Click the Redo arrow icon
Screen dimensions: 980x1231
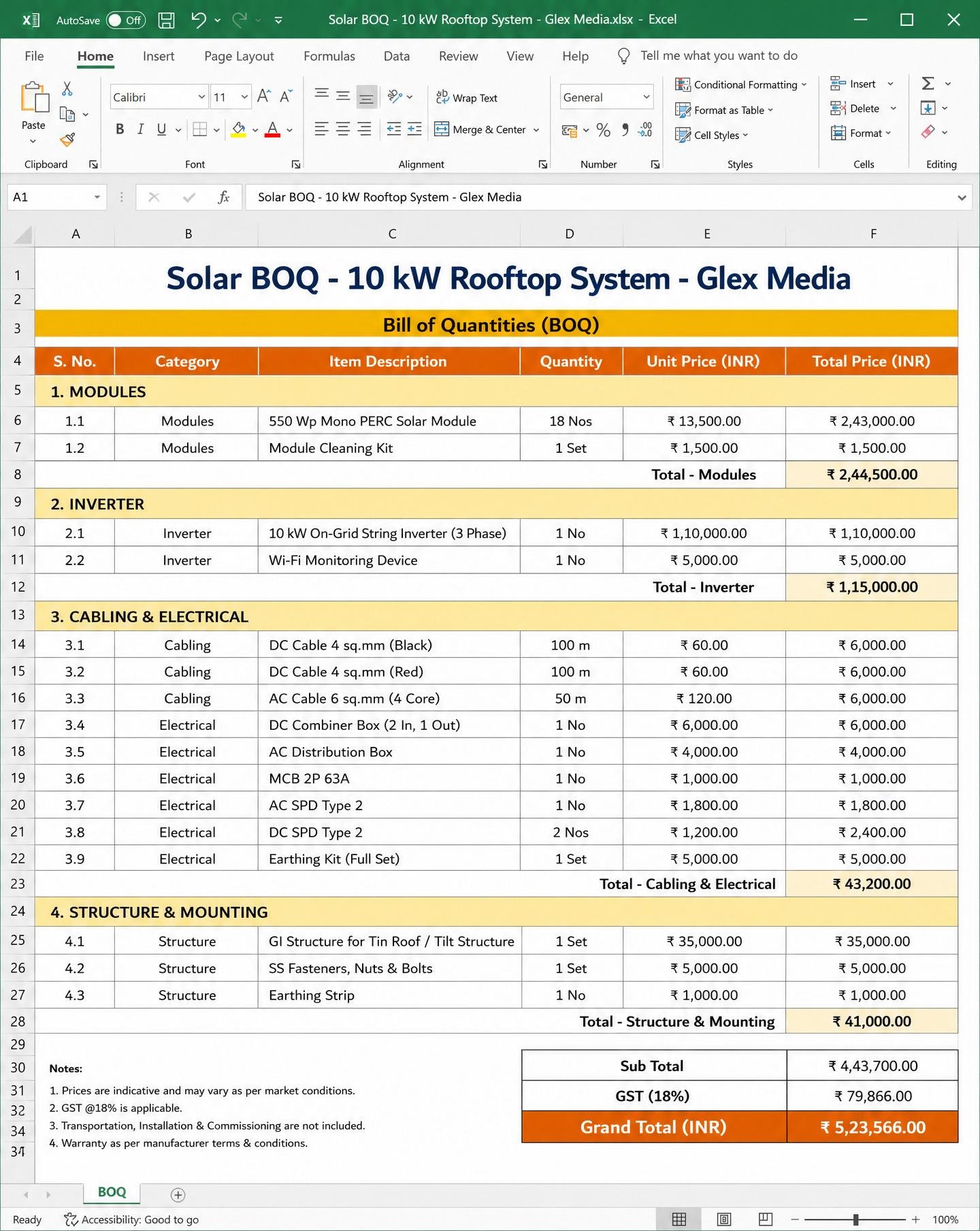[240, 20]
